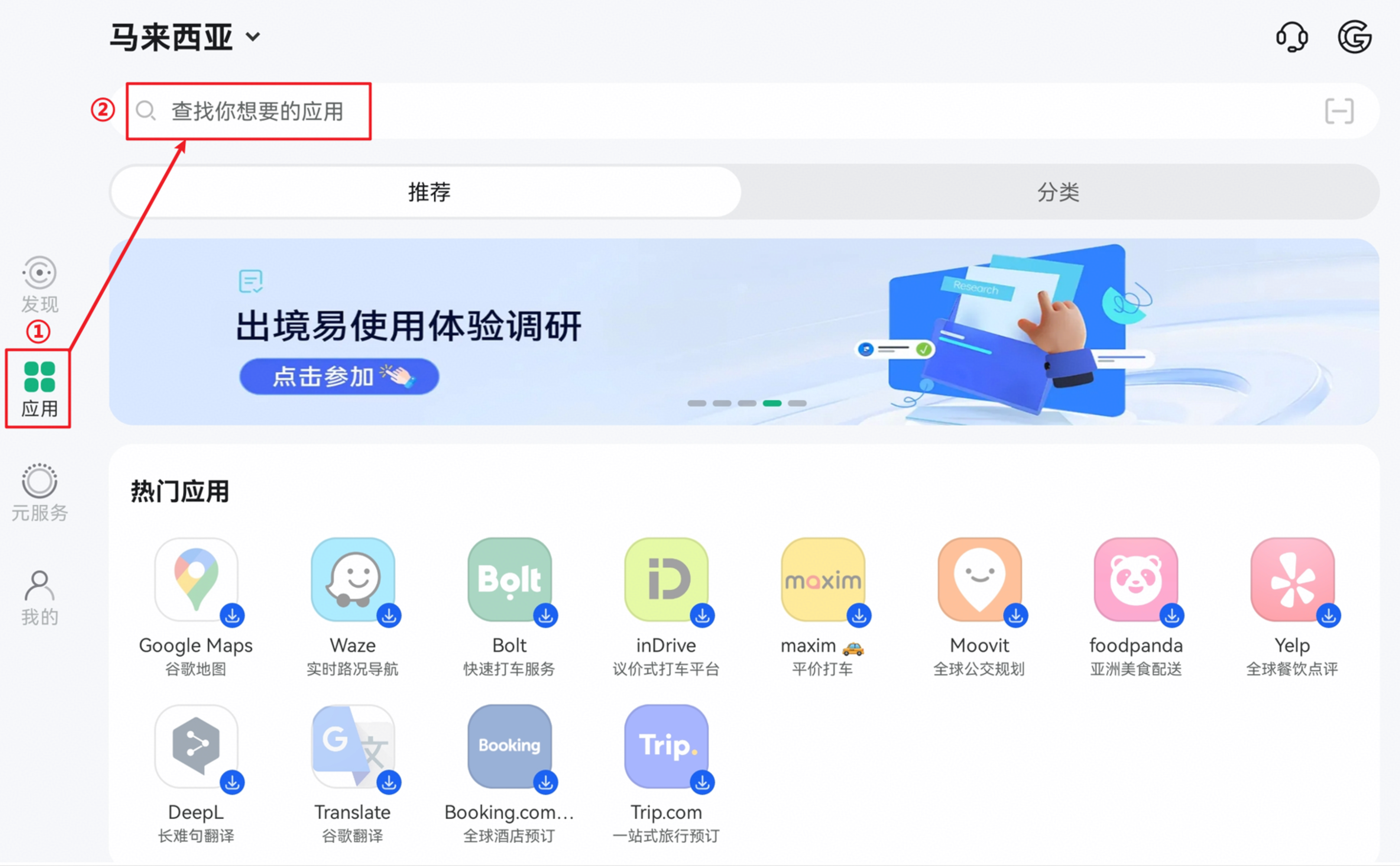This screenshot has height=866, width=1400.
Task: Download Trip.com via its download badge
Action: (703, 782)
